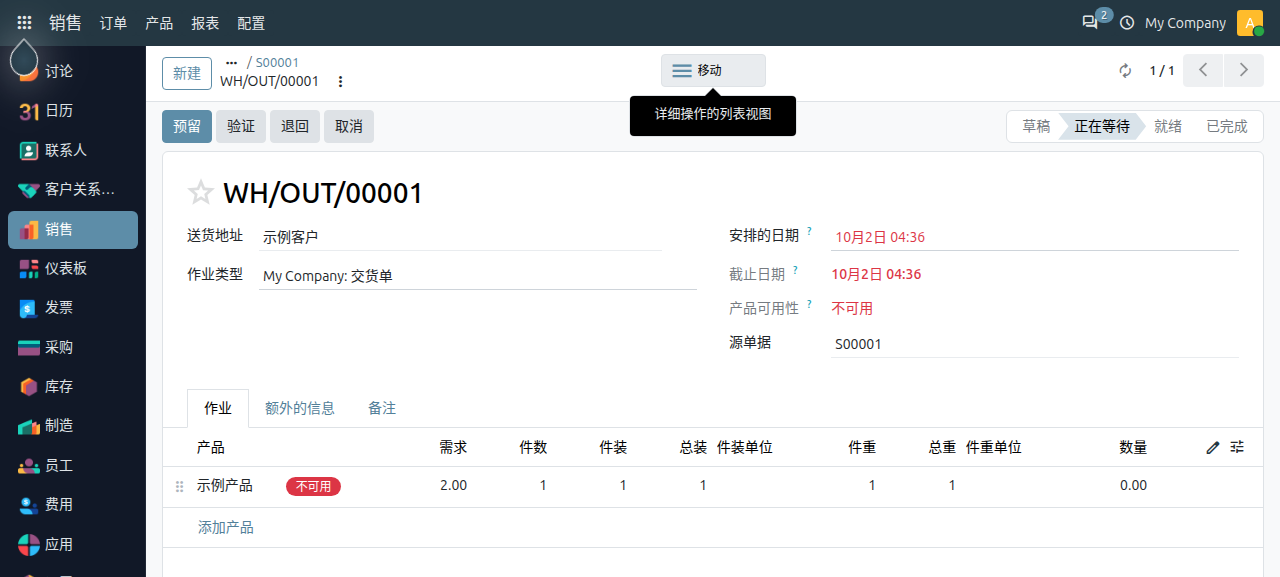Open the activities clock icon
The image size is (1280, 577).
[x=1127, y=23]
